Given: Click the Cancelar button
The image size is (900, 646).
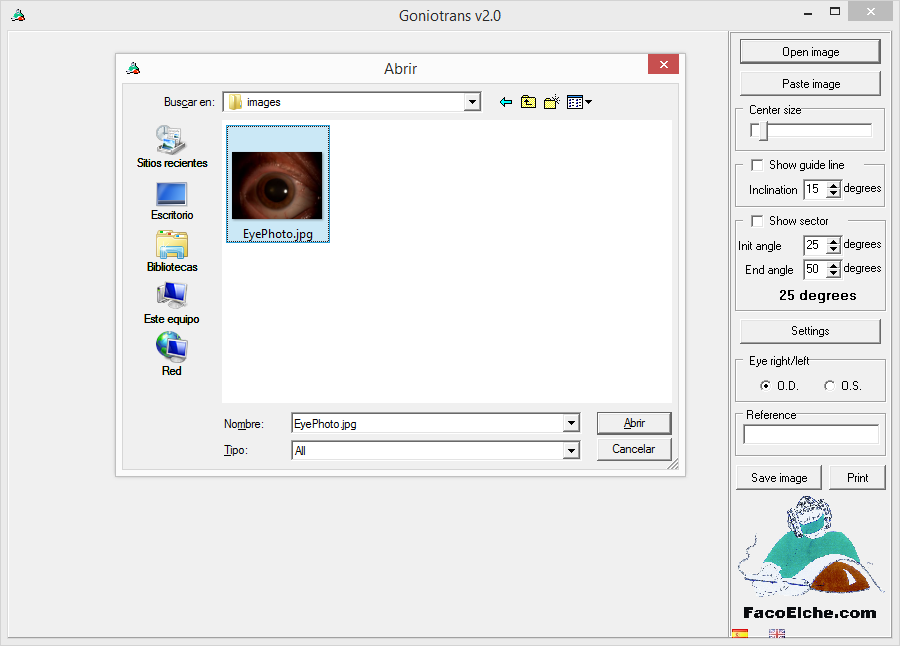Looking at the screenshot, I should [x=634, y=449].
